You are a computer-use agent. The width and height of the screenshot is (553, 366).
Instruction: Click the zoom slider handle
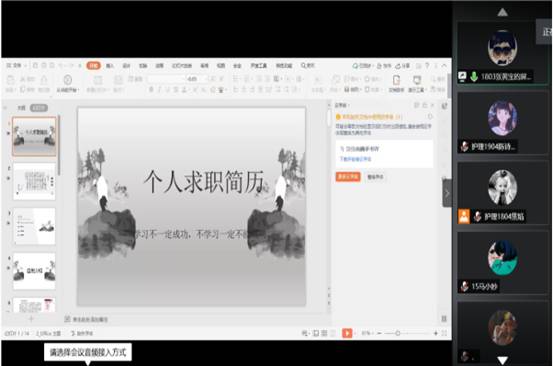tap(398, 333)
